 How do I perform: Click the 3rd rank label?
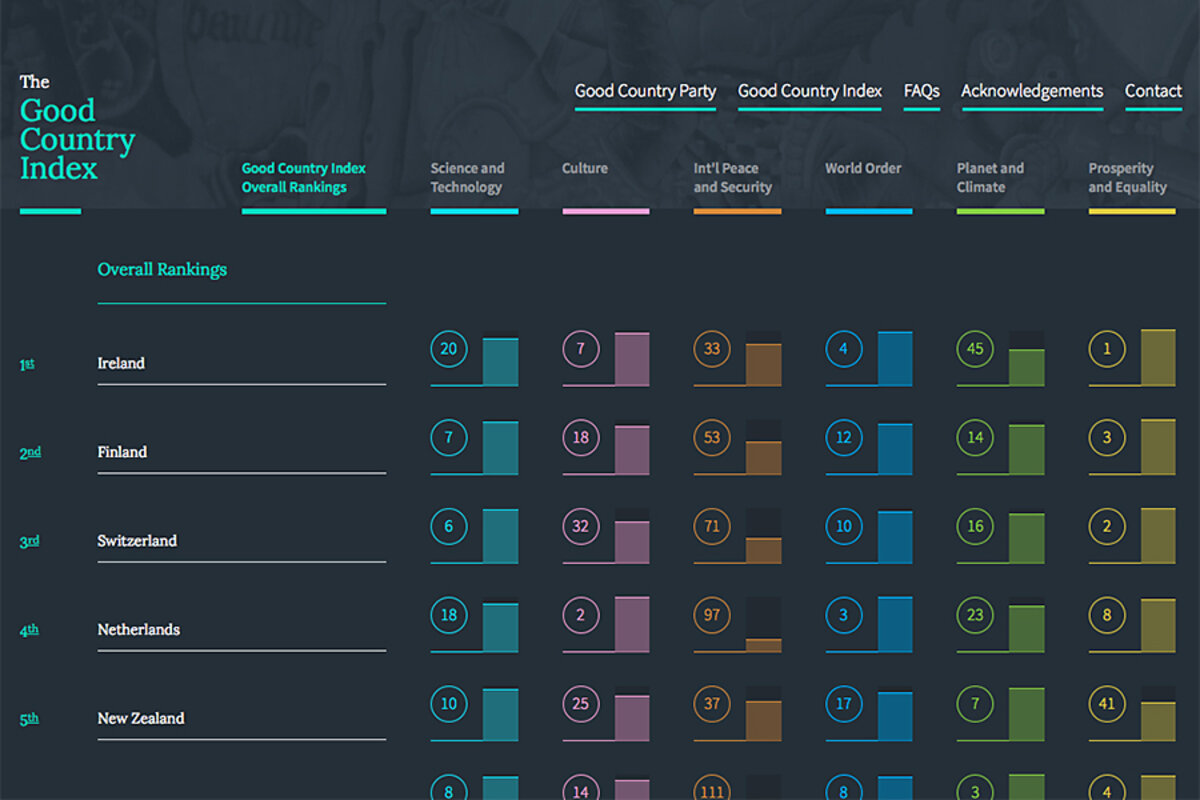(x=29, y=541)
